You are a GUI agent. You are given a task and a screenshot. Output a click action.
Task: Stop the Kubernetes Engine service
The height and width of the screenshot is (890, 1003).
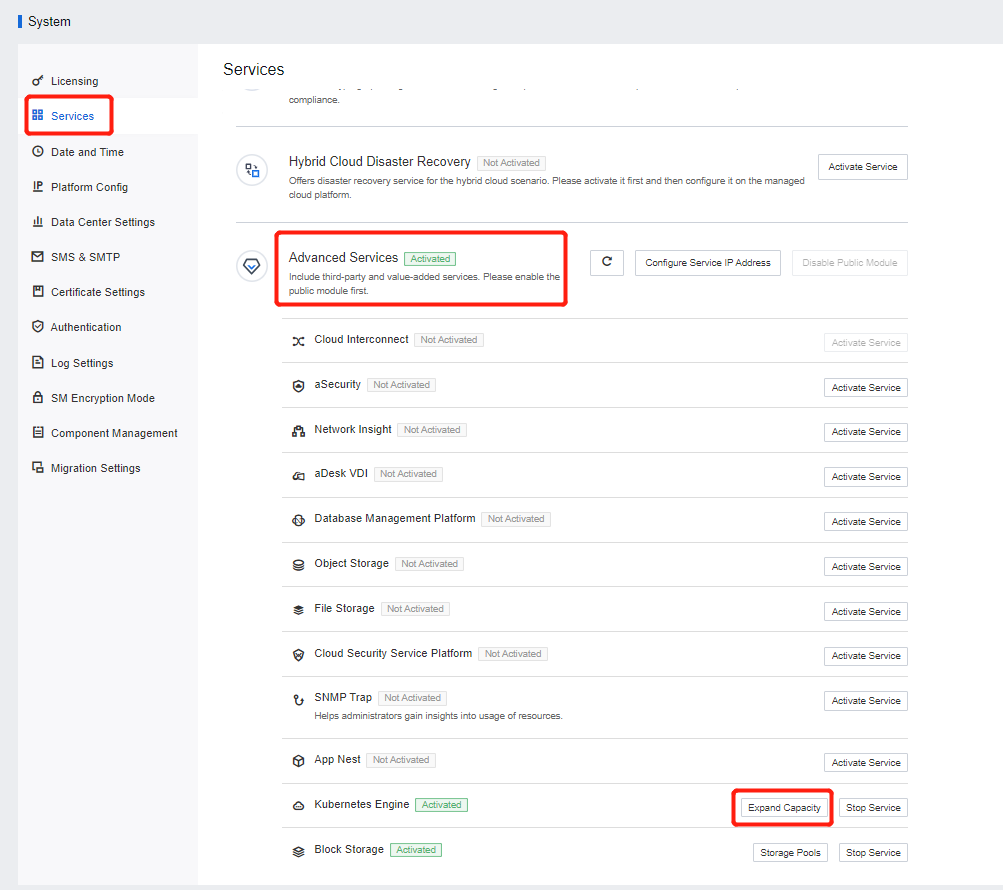873,808
